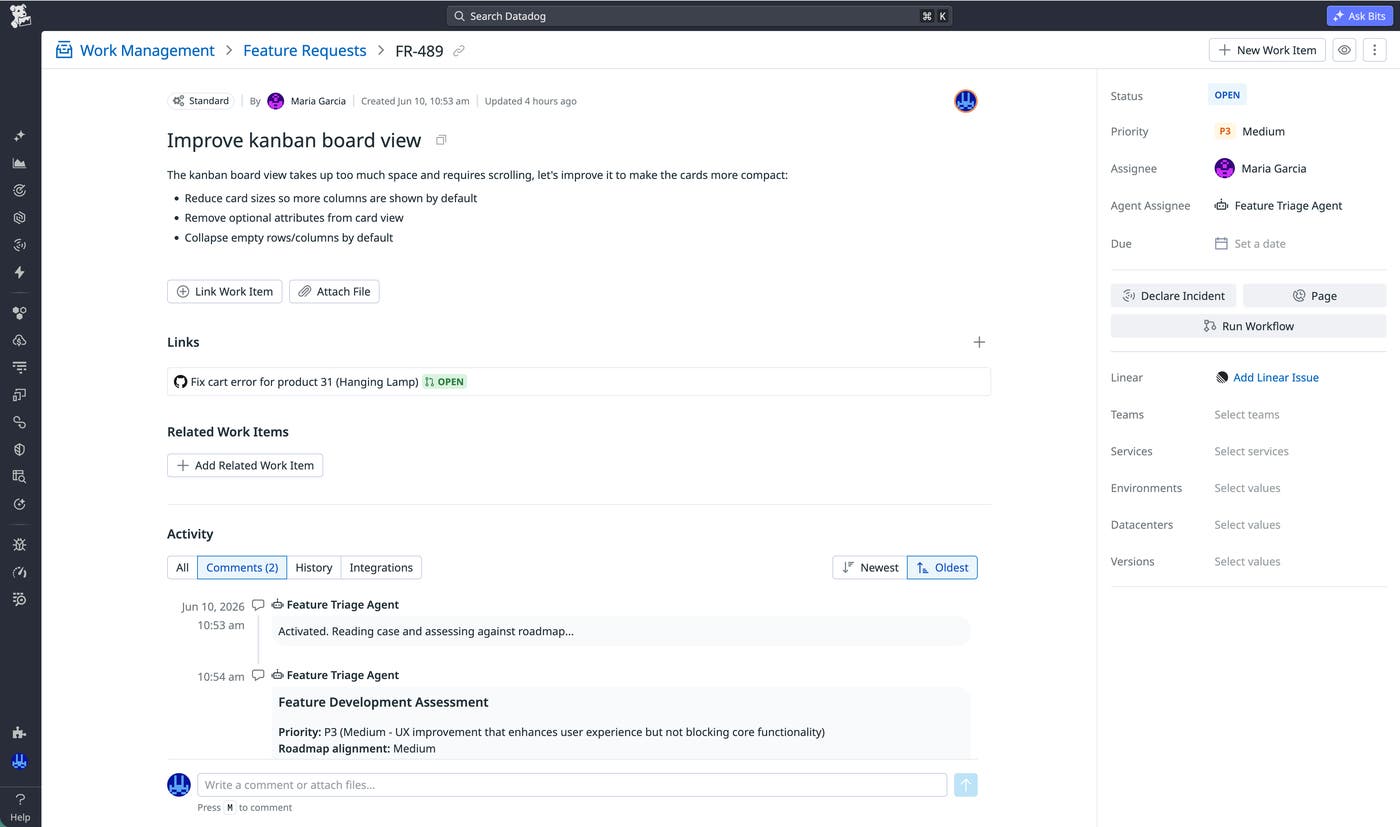
Task: Open the table search sidebar icon
Action: point(19,476)
